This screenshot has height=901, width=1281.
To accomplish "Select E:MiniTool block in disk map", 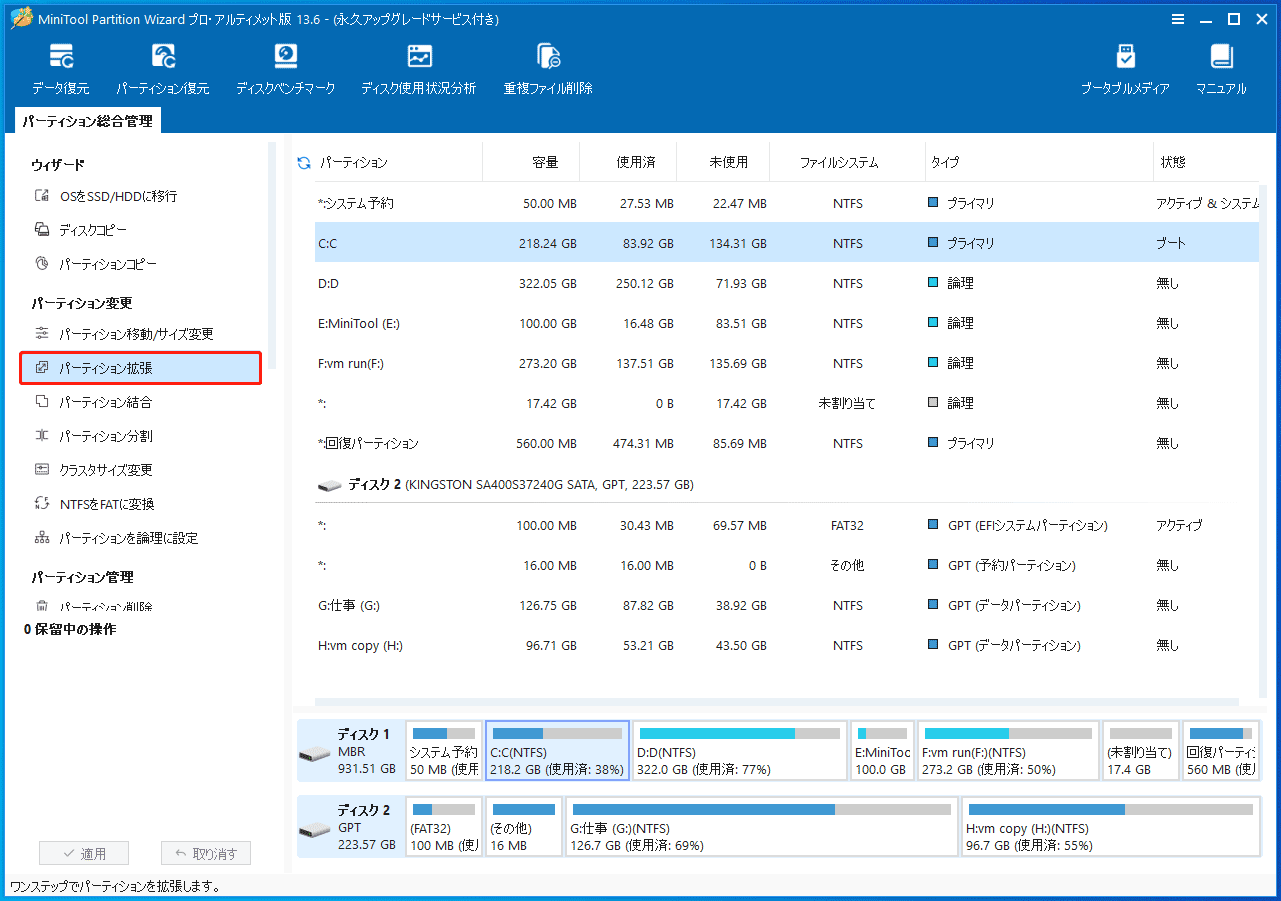I will (x=882, y=750).
